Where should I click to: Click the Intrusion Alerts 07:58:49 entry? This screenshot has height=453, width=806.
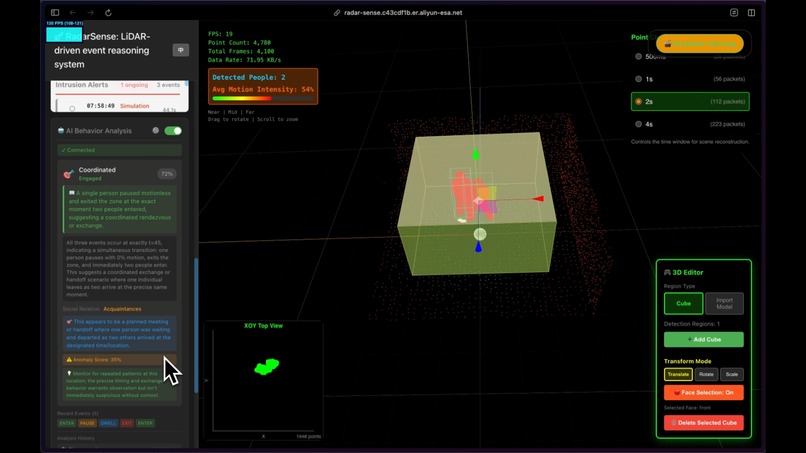119,106
